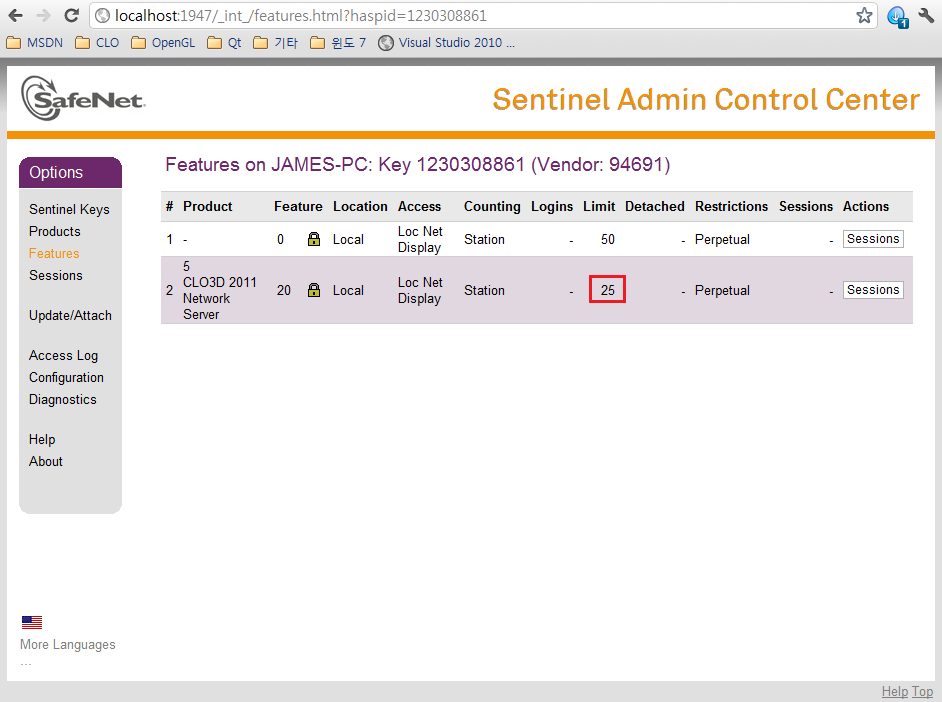
Task: Click Sessions button for CLO3D row
Action: point(873,290)
